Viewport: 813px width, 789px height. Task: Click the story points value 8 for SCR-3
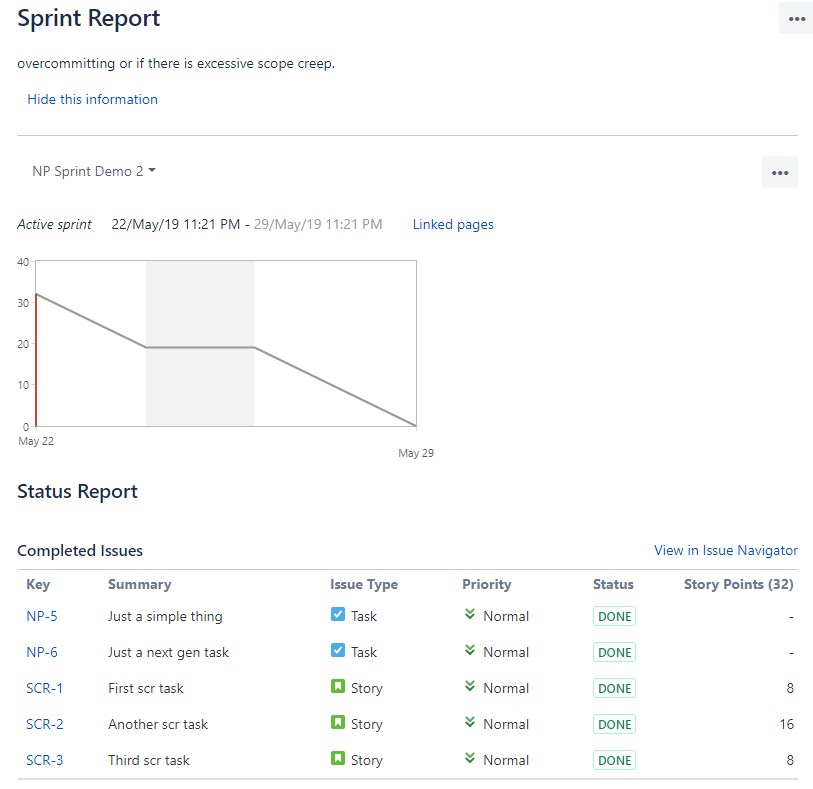790,760
